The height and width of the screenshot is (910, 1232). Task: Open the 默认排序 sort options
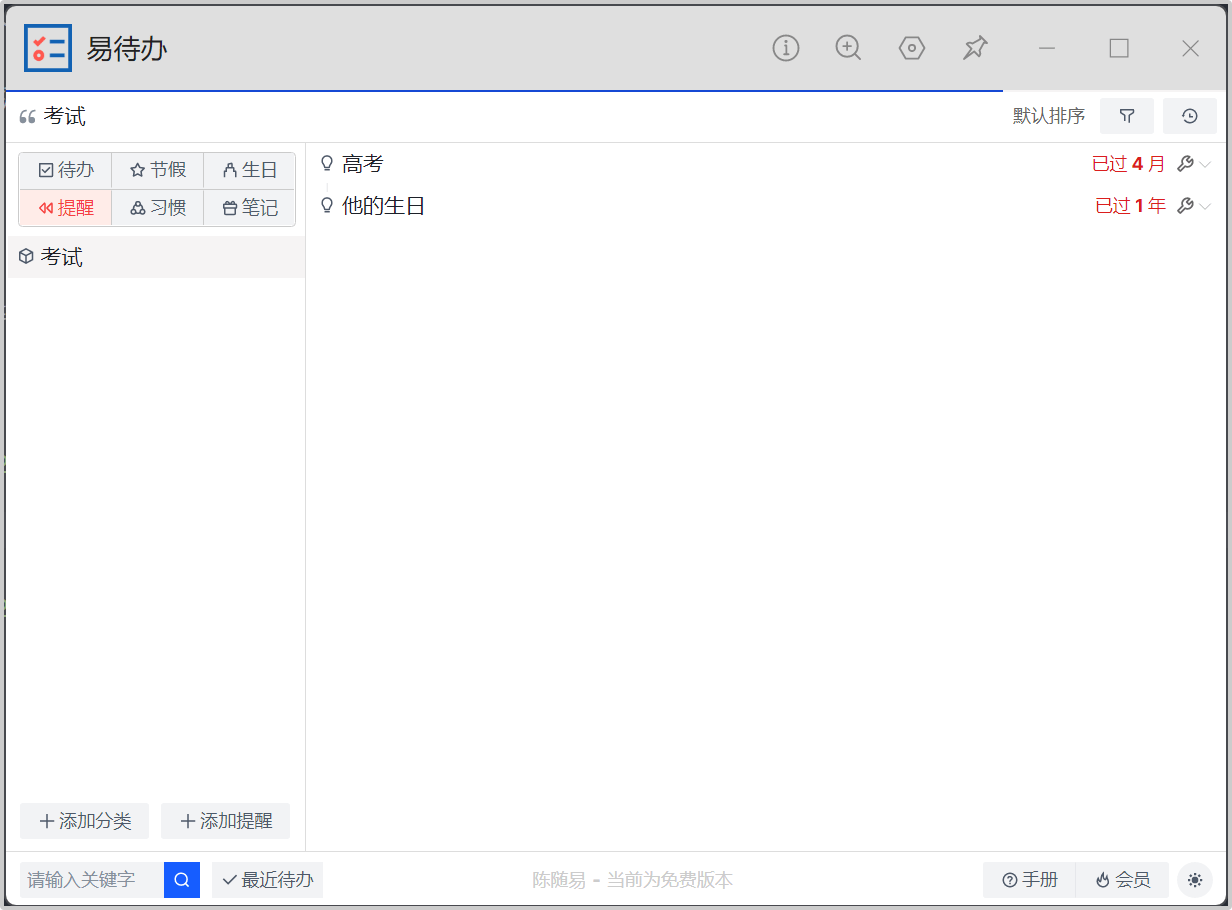1048,116
